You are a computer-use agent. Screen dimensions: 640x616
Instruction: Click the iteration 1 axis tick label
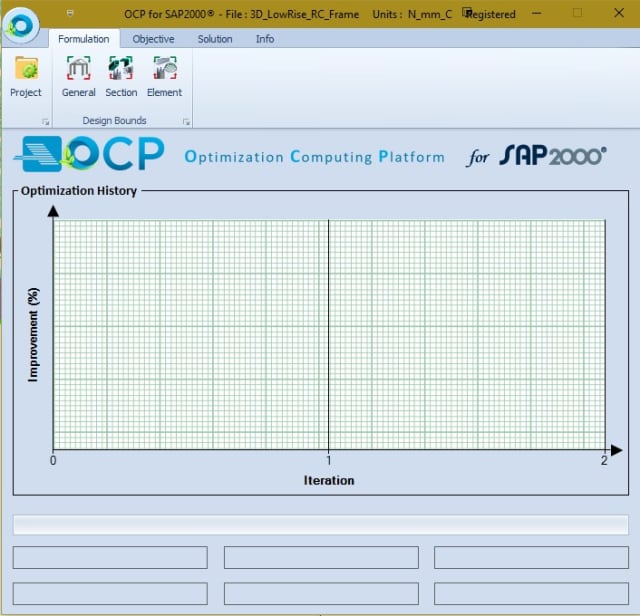pos(329,460)
